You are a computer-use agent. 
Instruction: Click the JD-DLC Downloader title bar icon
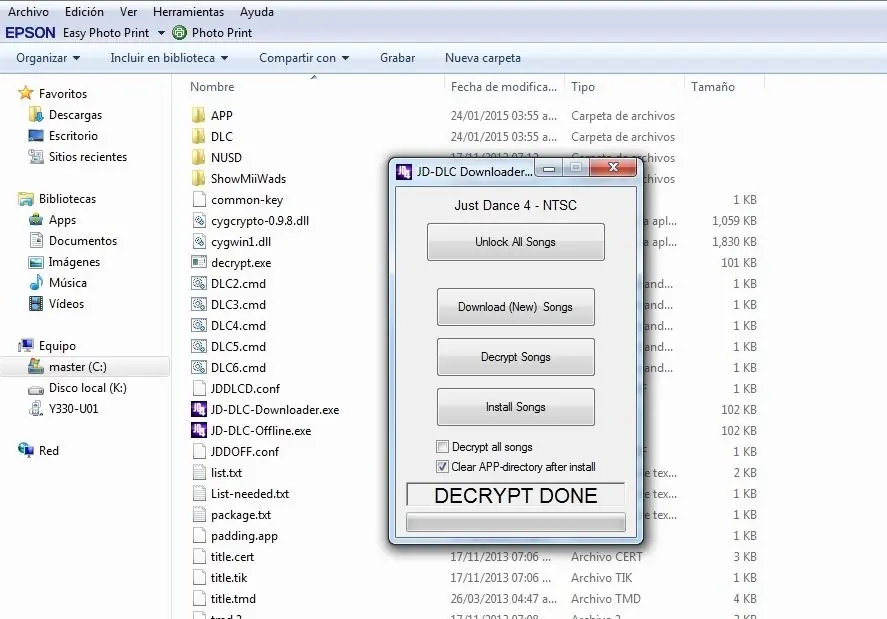tap(404, 171)
